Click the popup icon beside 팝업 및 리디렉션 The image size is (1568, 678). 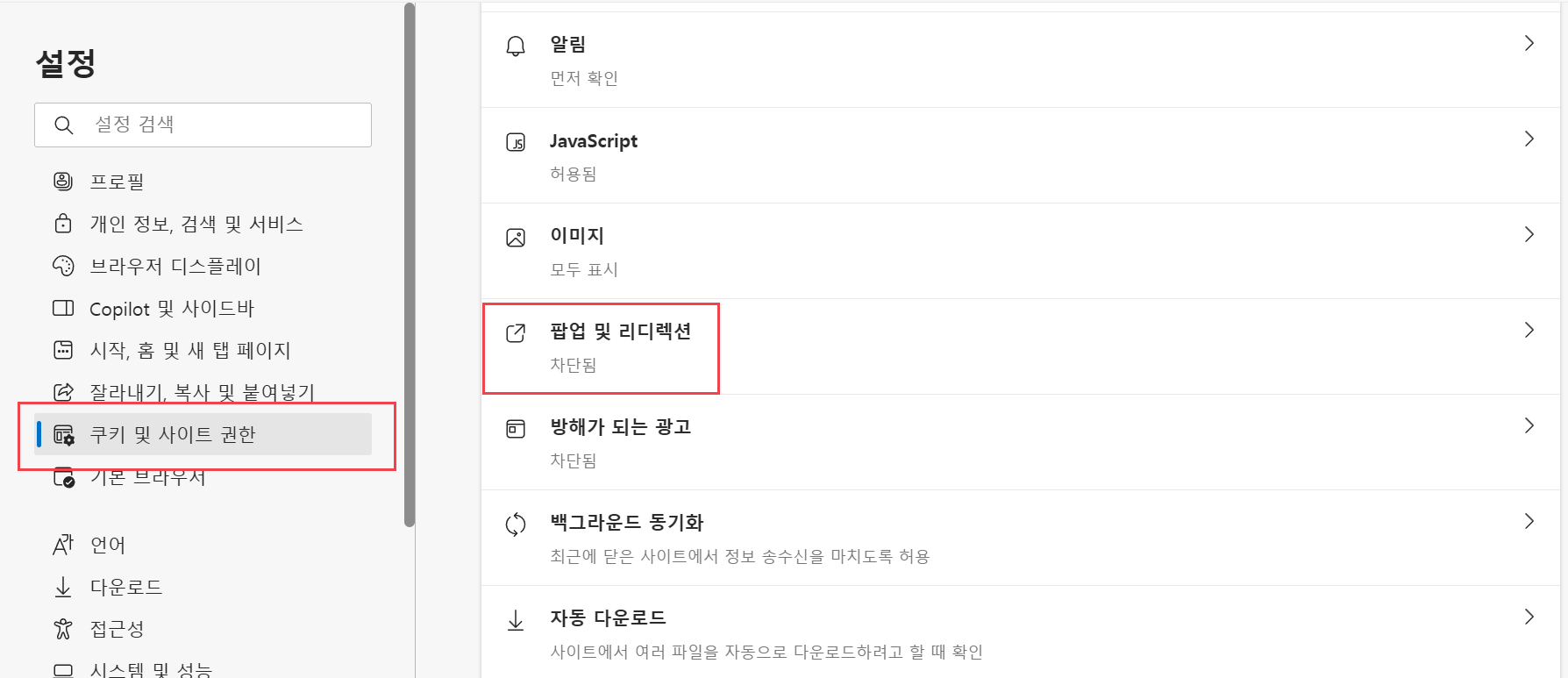coord(516,333)
